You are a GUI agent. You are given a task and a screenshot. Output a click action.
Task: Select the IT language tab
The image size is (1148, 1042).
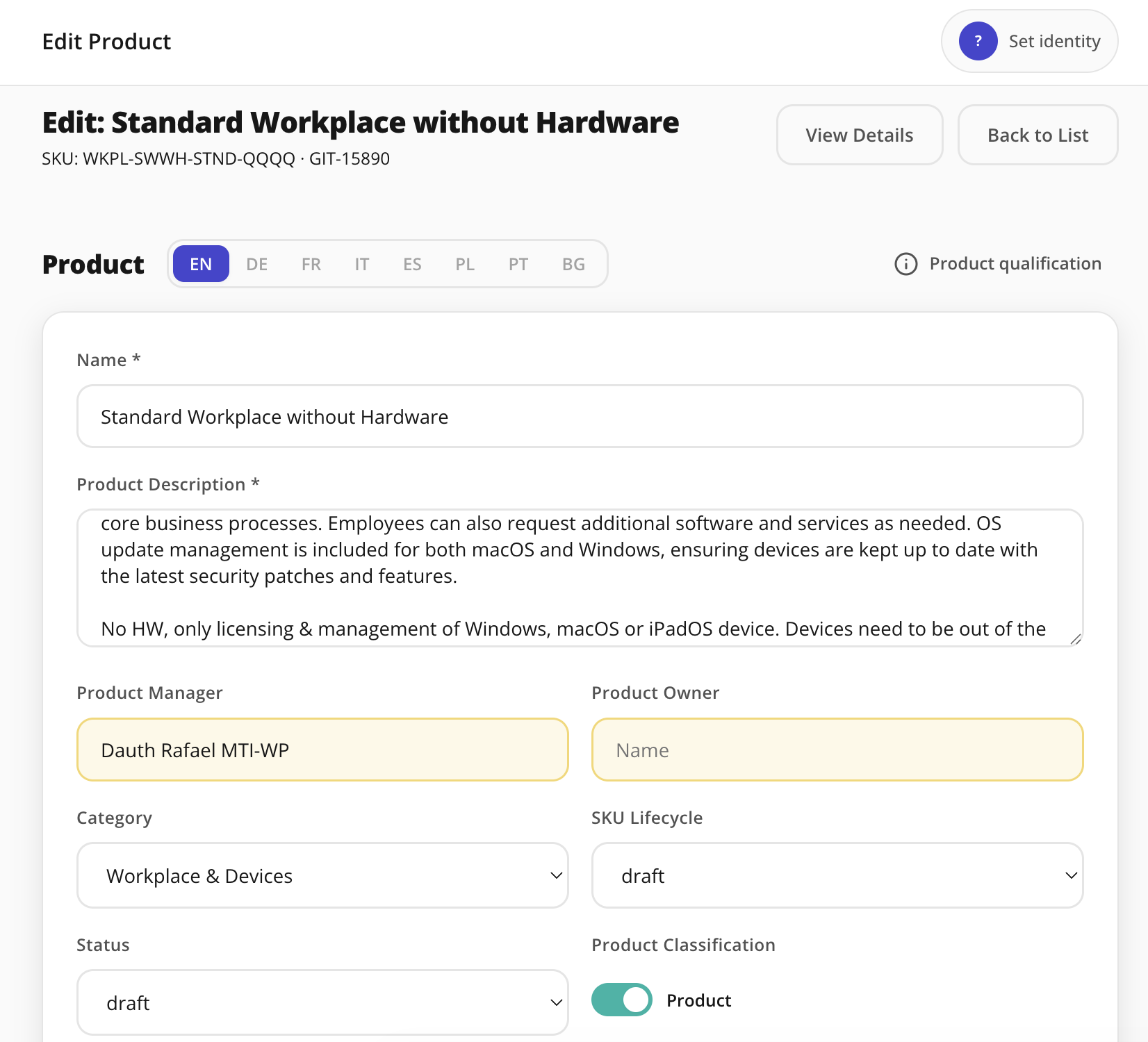click(x=362, y=264)
